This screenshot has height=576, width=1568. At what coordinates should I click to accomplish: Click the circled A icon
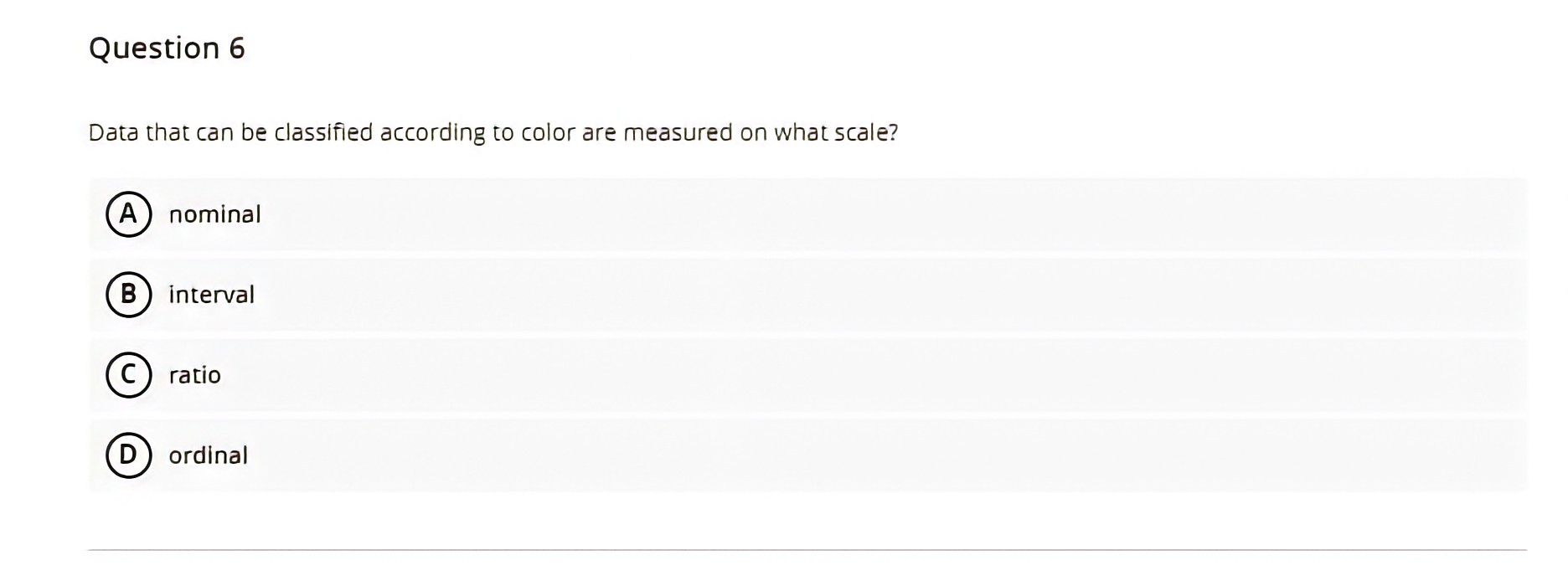tap(127, 213)
